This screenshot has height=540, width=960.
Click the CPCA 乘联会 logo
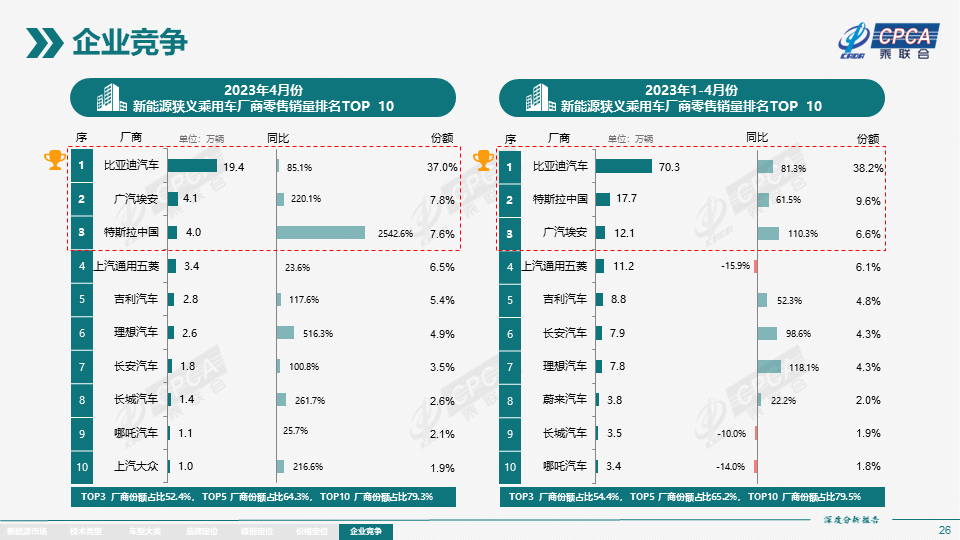click(x=887, y=41)
